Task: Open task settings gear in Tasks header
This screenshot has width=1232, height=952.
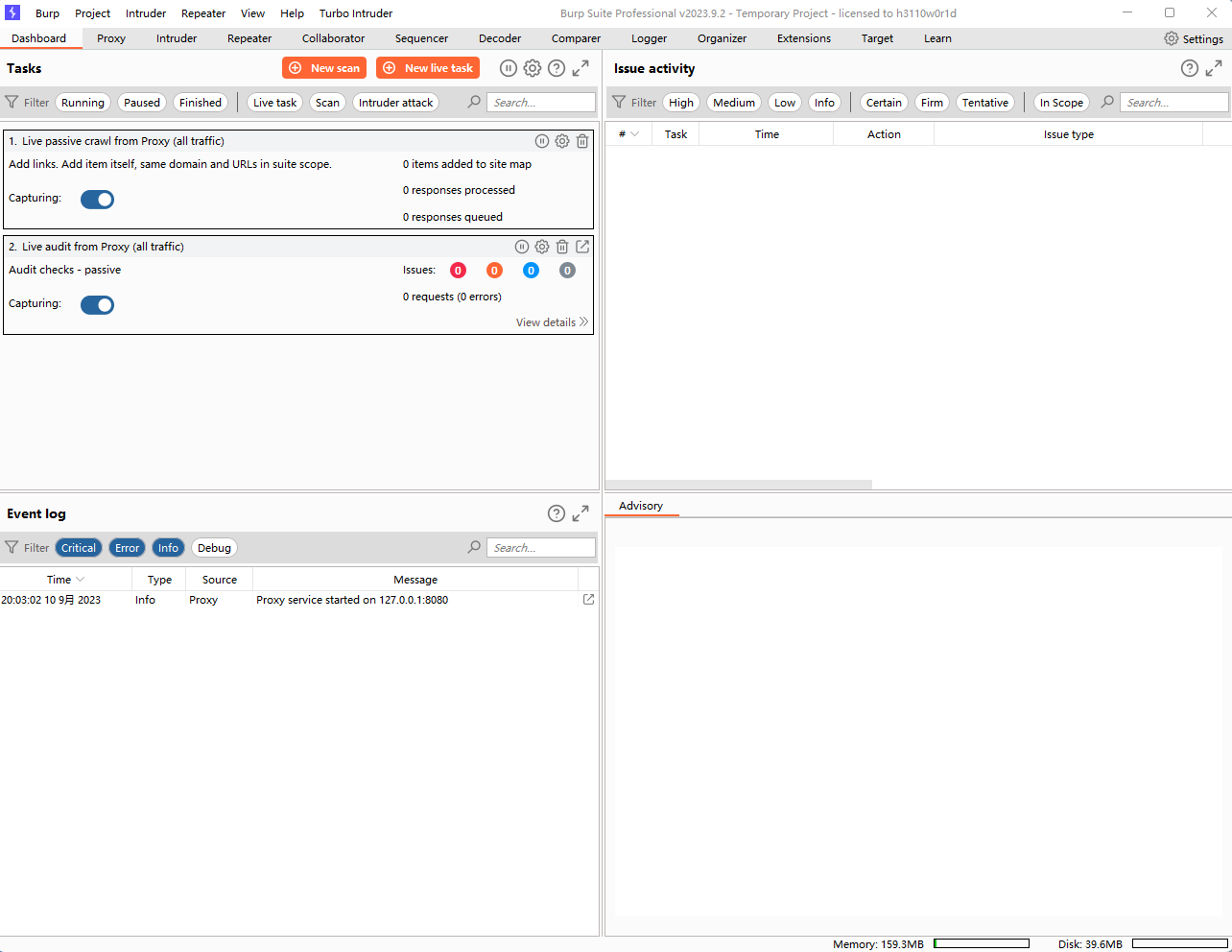Action: (533, 68)
